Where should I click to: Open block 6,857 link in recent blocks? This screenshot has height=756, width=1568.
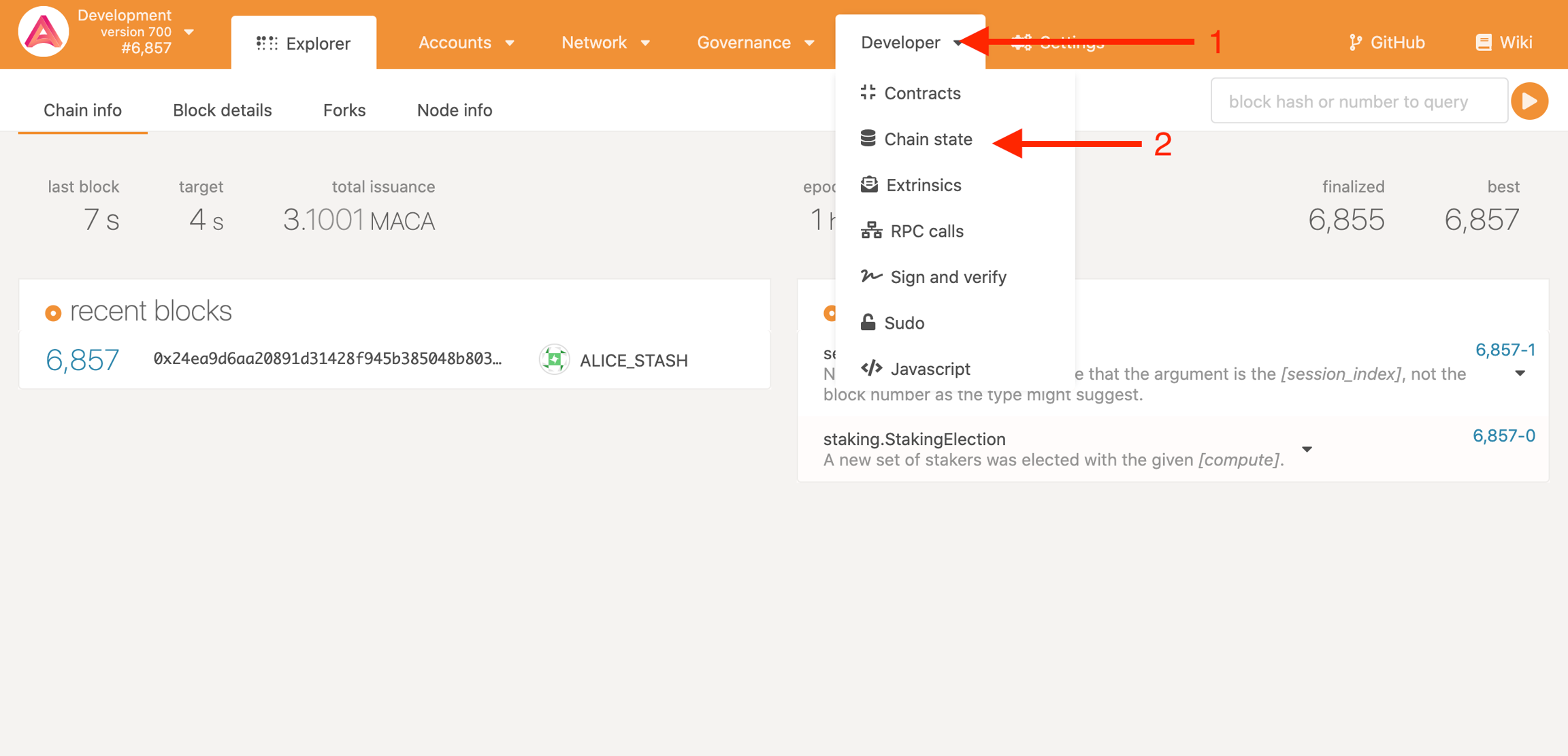tap(82, 359)
